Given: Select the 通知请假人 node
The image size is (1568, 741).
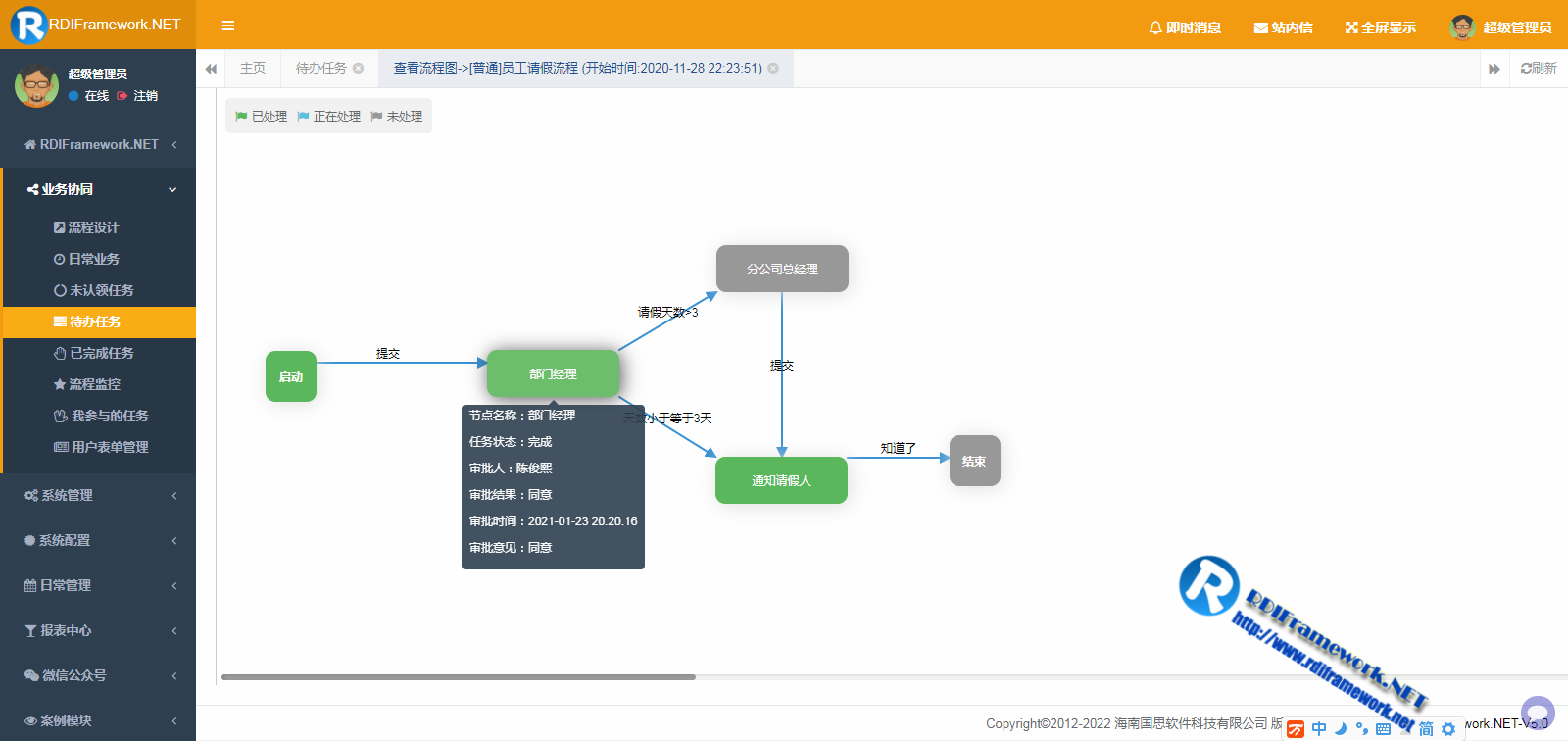Looking at the screenshot, I should pyautogui.click(x=781, y=480).
